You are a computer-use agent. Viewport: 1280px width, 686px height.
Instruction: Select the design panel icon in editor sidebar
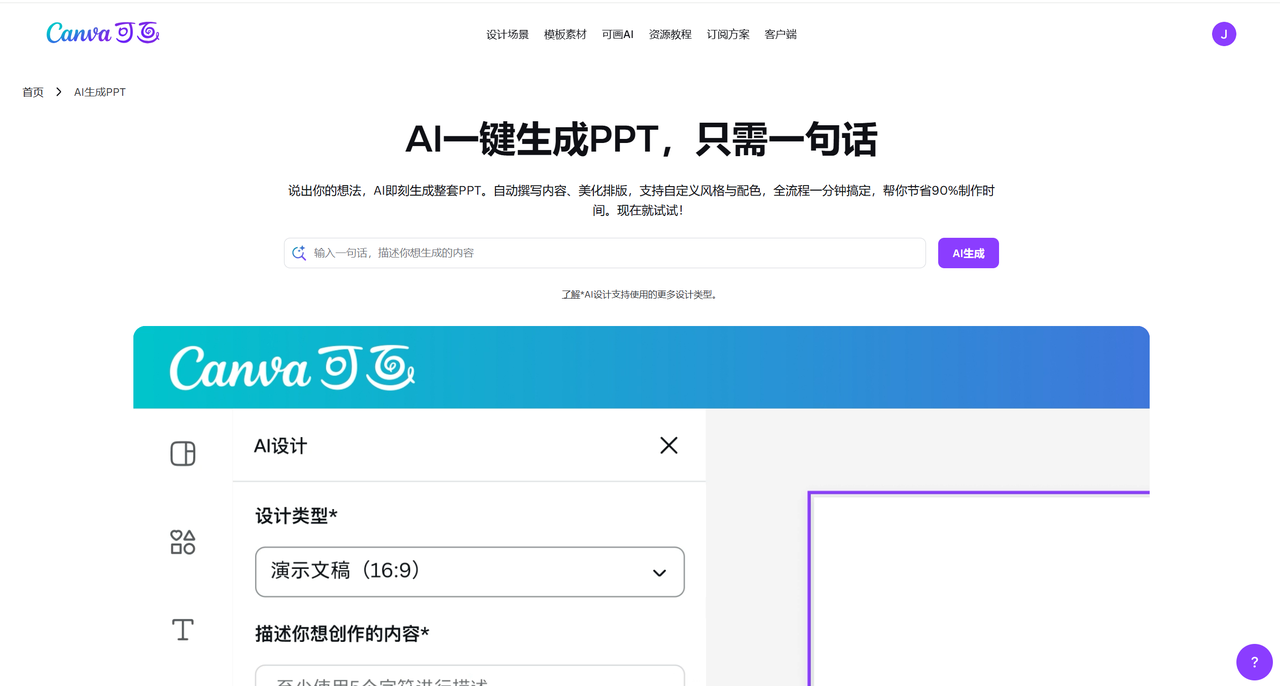182,452
